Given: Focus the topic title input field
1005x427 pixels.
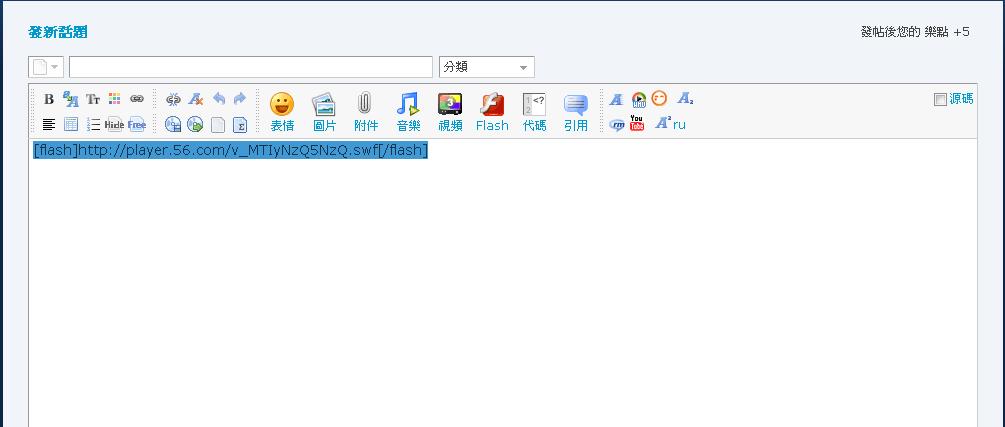Looking at the screenshot, I should point(251,67).
